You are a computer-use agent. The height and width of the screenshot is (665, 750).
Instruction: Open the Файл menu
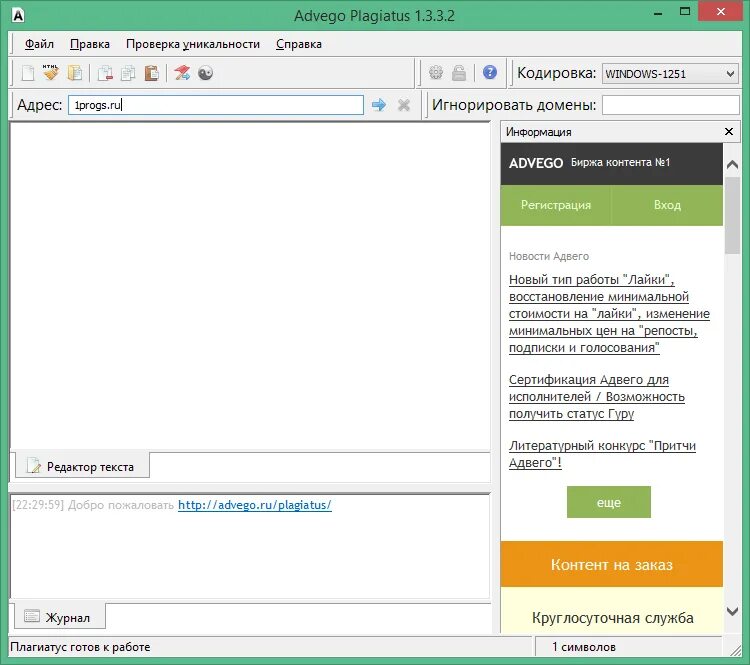[x=39, y=44]
